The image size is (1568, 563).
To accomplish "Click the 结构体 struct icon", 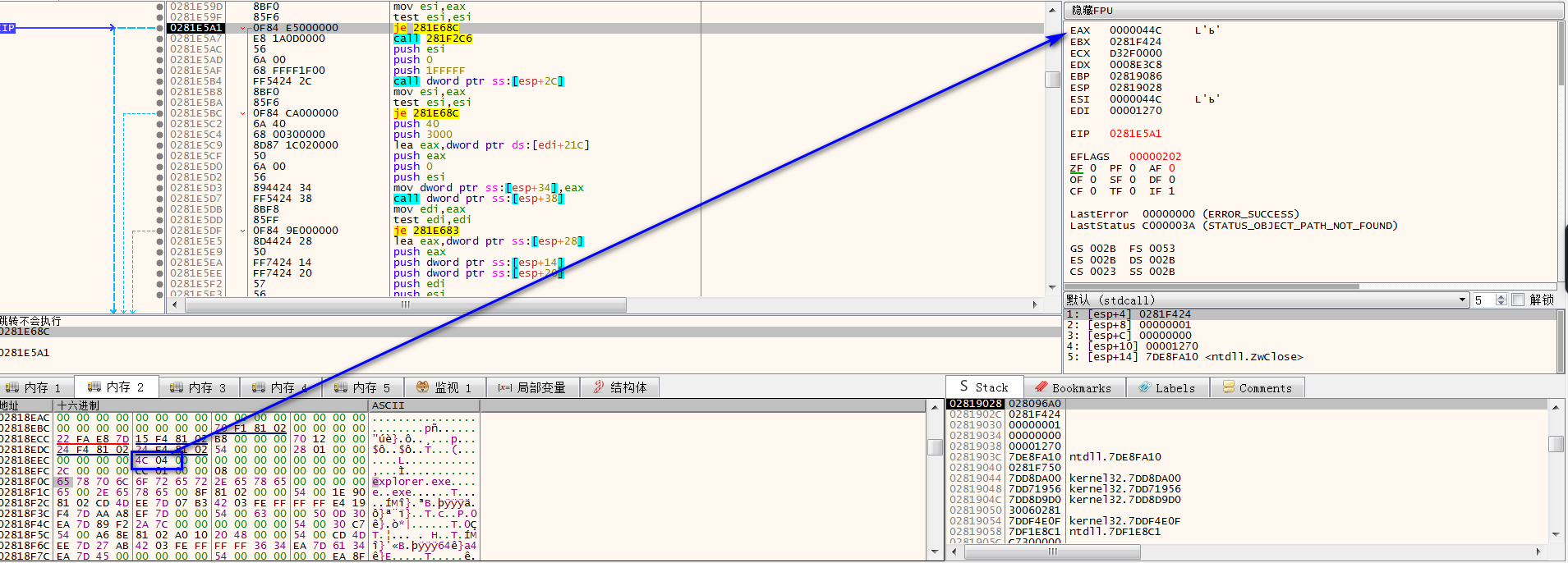I will (598, 387).
